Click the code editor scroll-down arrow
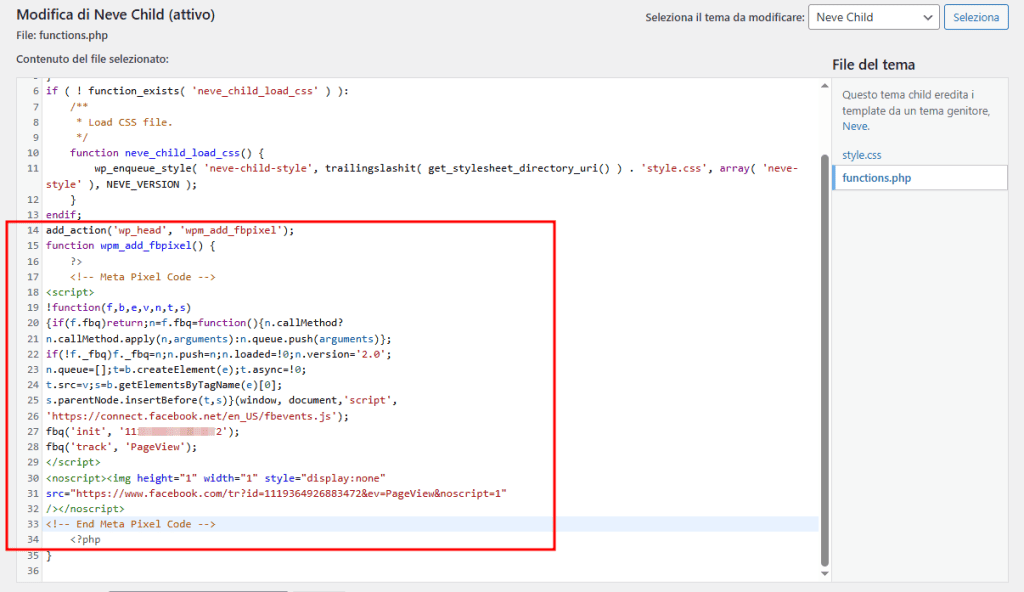The image size is (1024, 592). pyautogui.click(x=824, y=574)
